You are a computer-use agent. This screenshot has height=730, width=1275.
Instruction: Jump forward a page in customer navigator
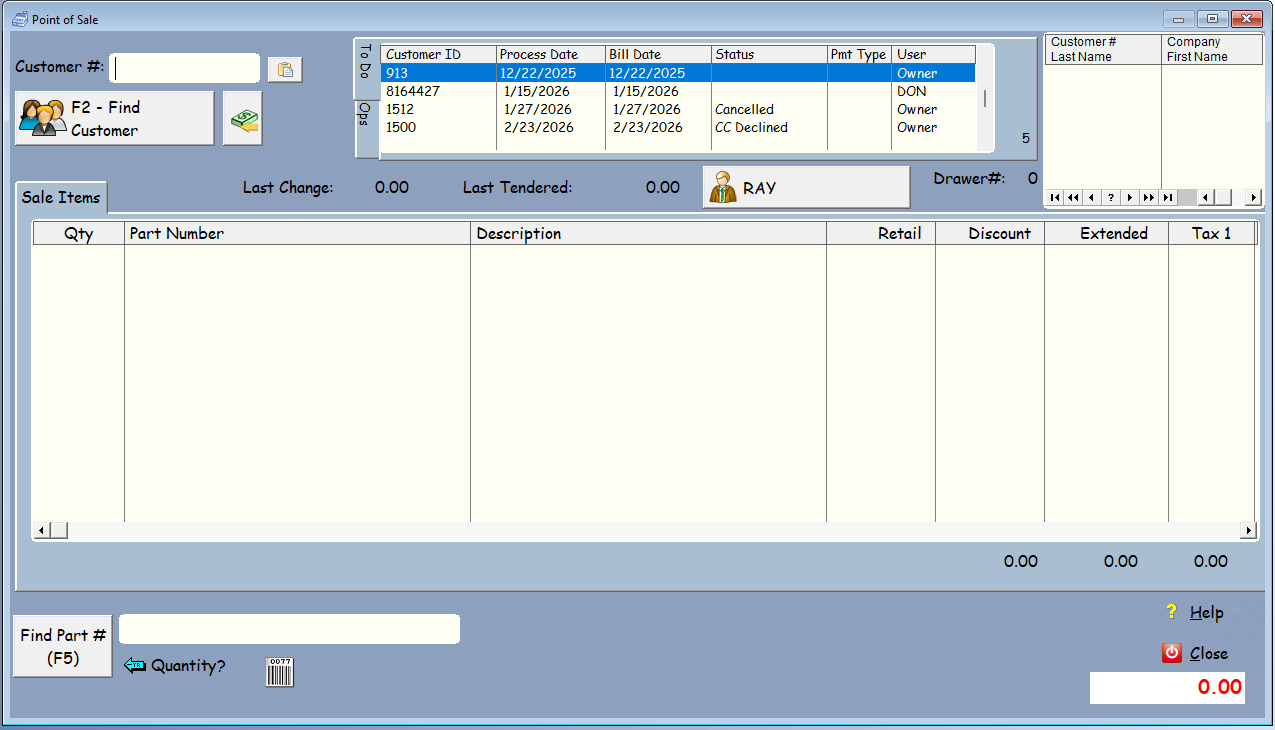click(1148, 197)
